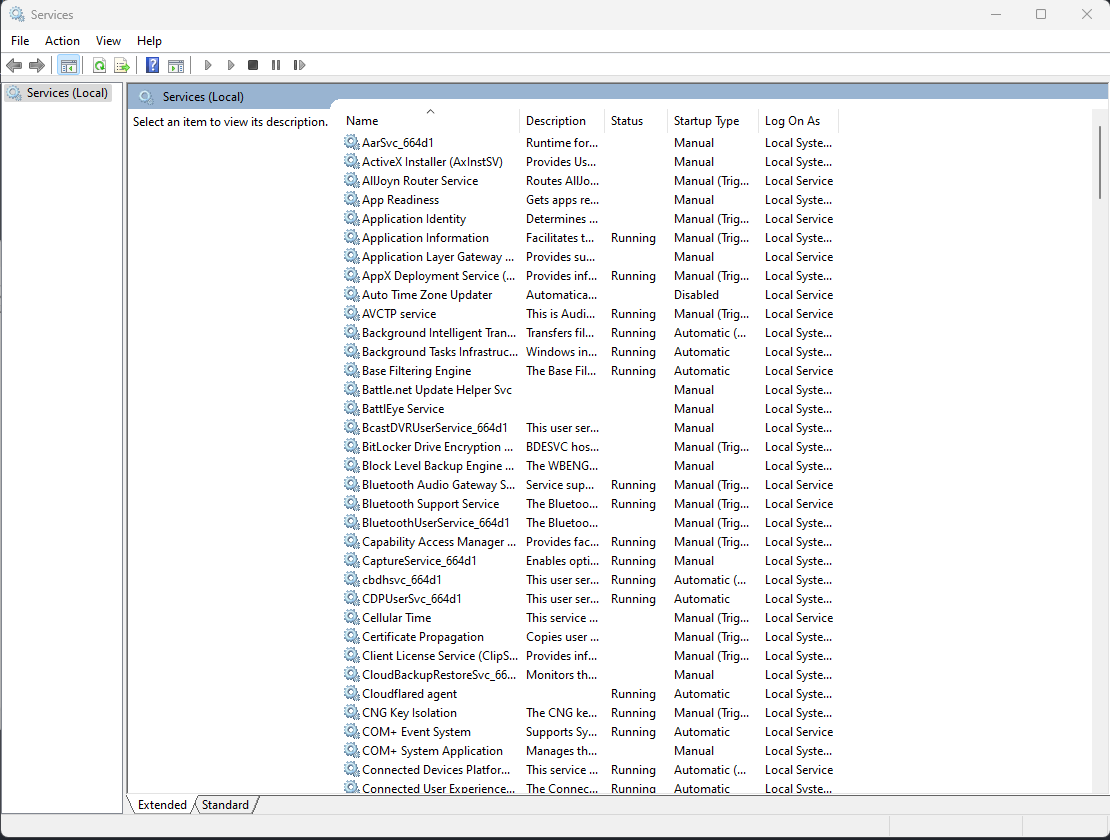1110x840 pixels.
Task: Click the Export List toolbar icon
Action: pyautogui.click(x=122, y=65)
